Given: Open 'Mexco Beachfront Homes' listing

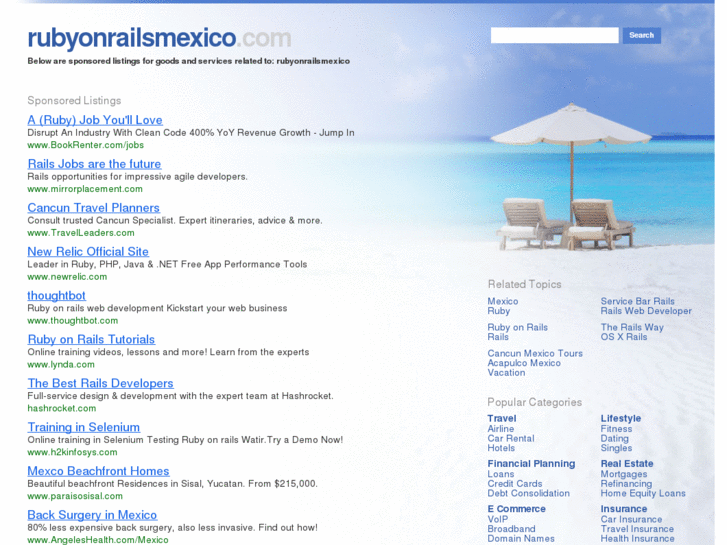Looking at the screenshot, I should (x=98, y=471).
